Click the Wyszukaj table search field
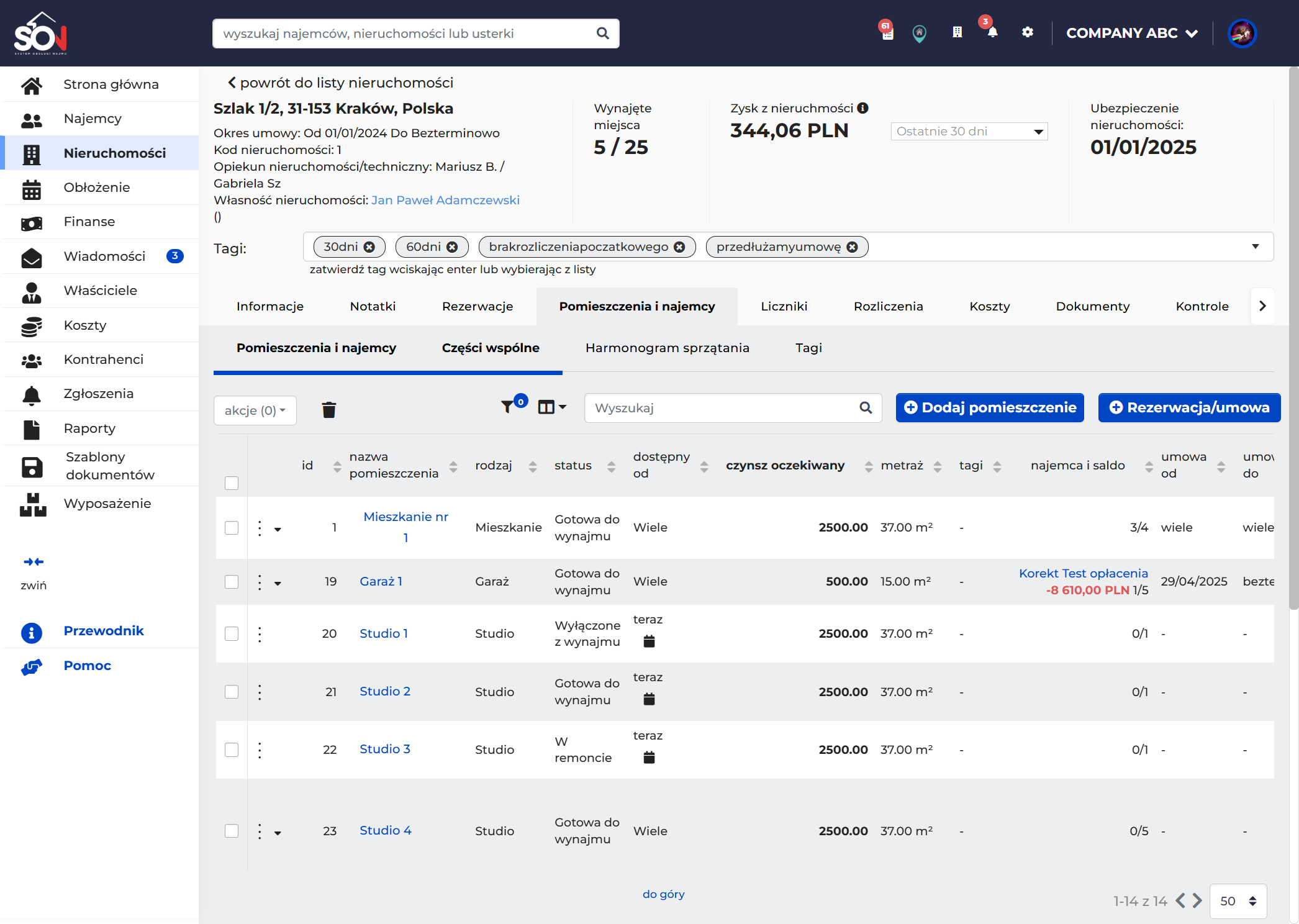The height and width of the screenshot is (924, 1299). 733,408
